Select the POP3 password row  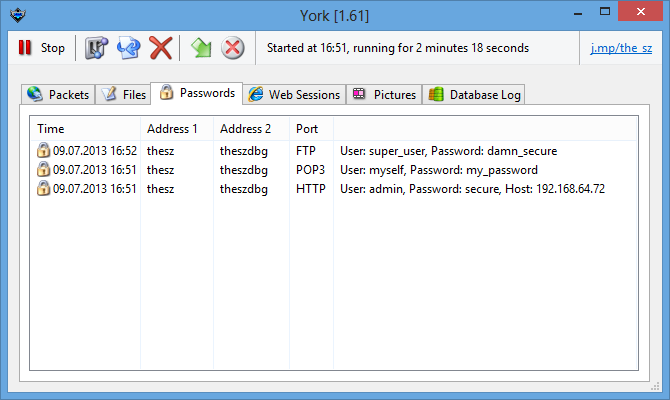pos(333,170)
